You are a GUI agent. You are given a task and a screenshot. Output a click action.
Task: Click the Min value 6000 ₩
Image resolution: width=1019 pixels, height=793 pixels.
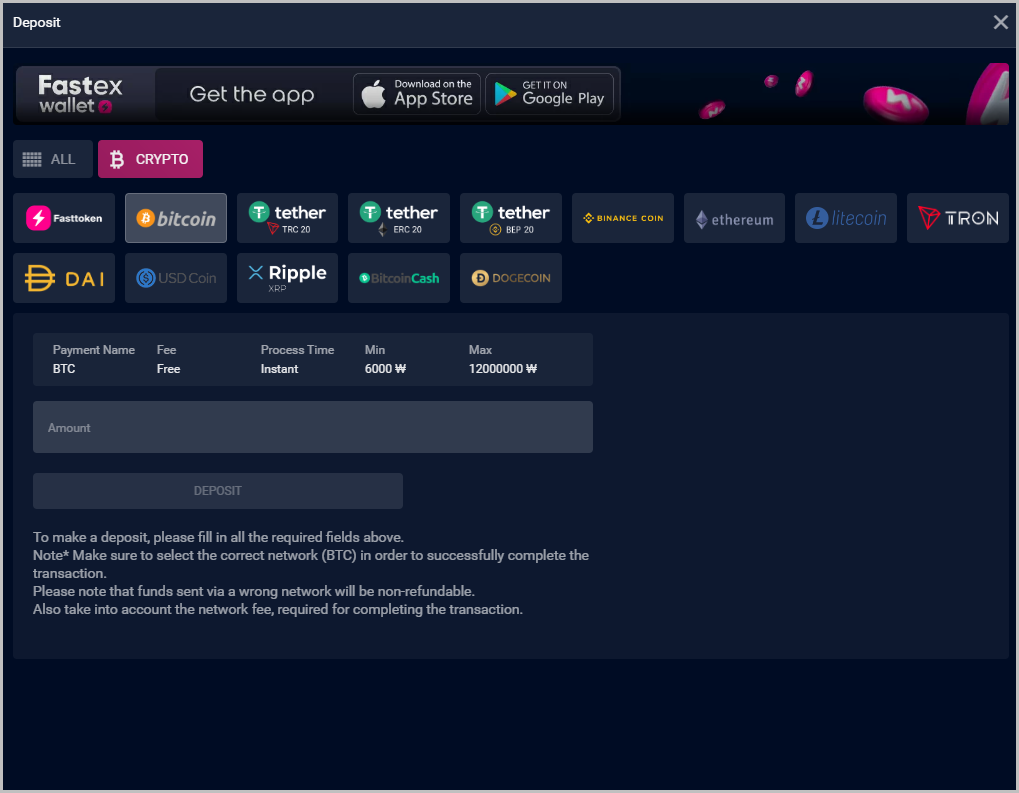tap(385, 369)
